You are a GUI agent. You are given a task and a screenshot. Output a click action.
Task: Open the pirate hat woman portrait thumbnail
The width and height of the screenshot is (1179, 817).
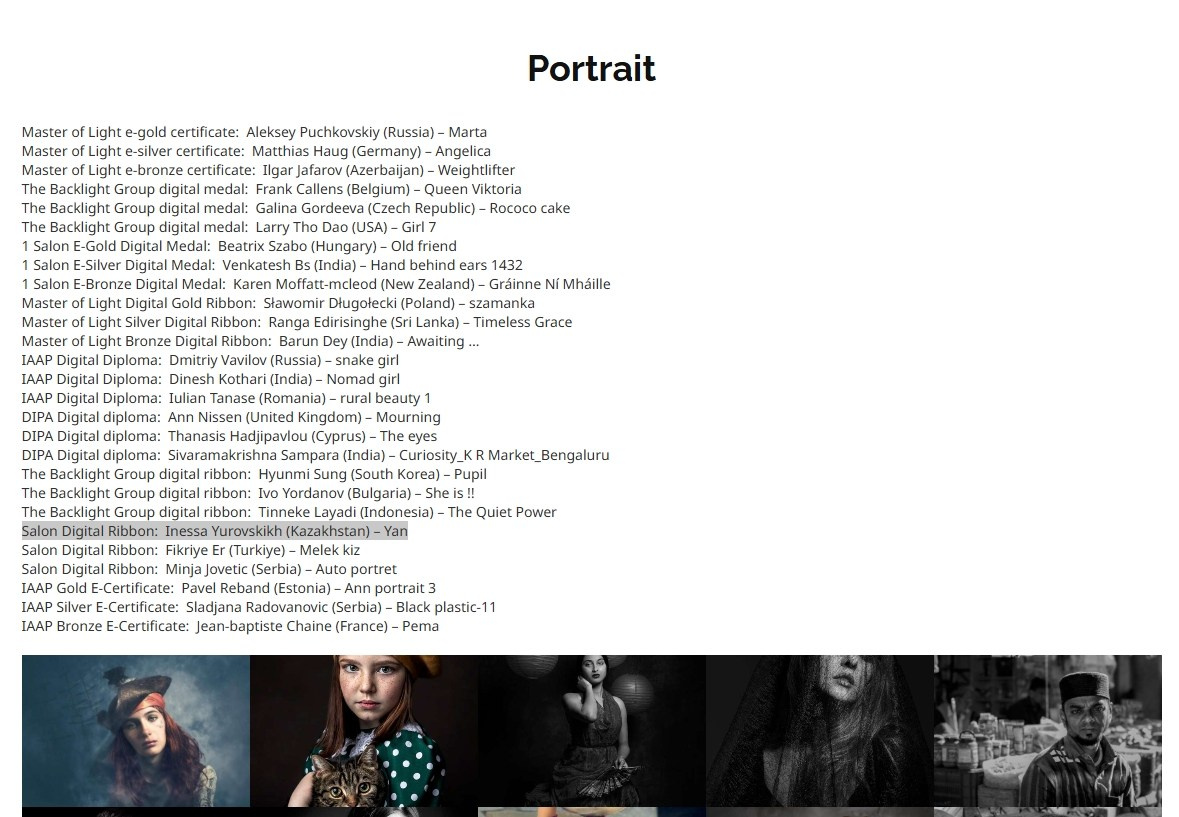[x=135, y=730]
